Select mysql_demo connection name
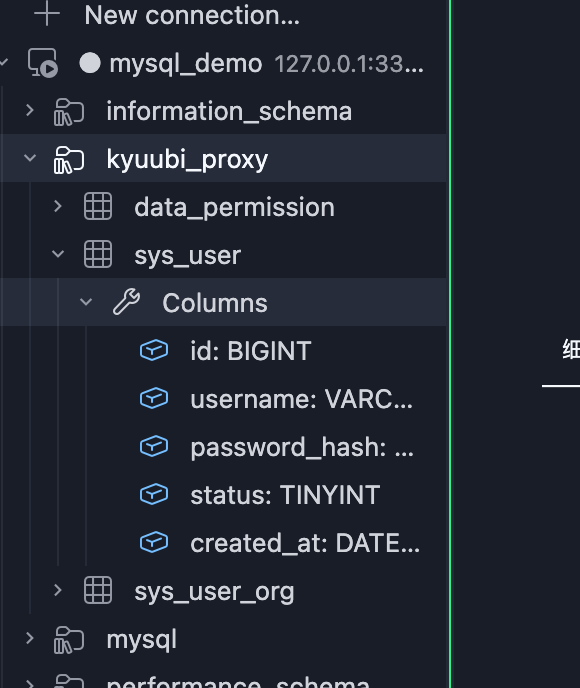Viewport: 580px width, 688px height. pyautogui.click(x=186, y=64)
